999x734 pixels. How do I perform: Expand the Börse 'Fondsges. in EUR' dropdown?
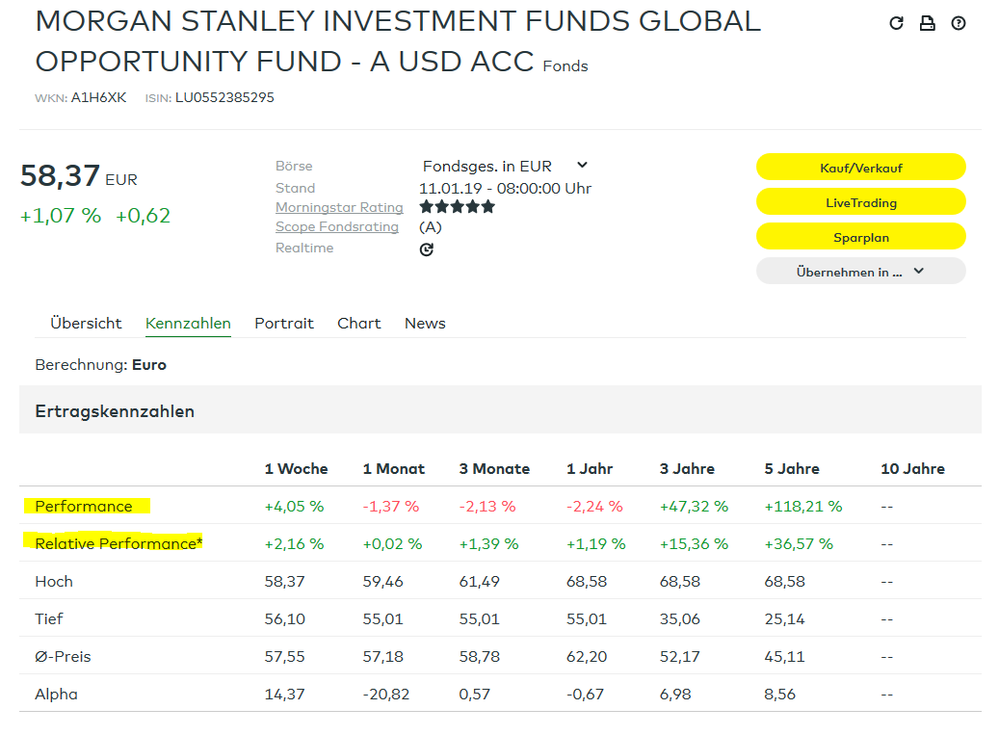pyautogui.click(x=505, y=166)
